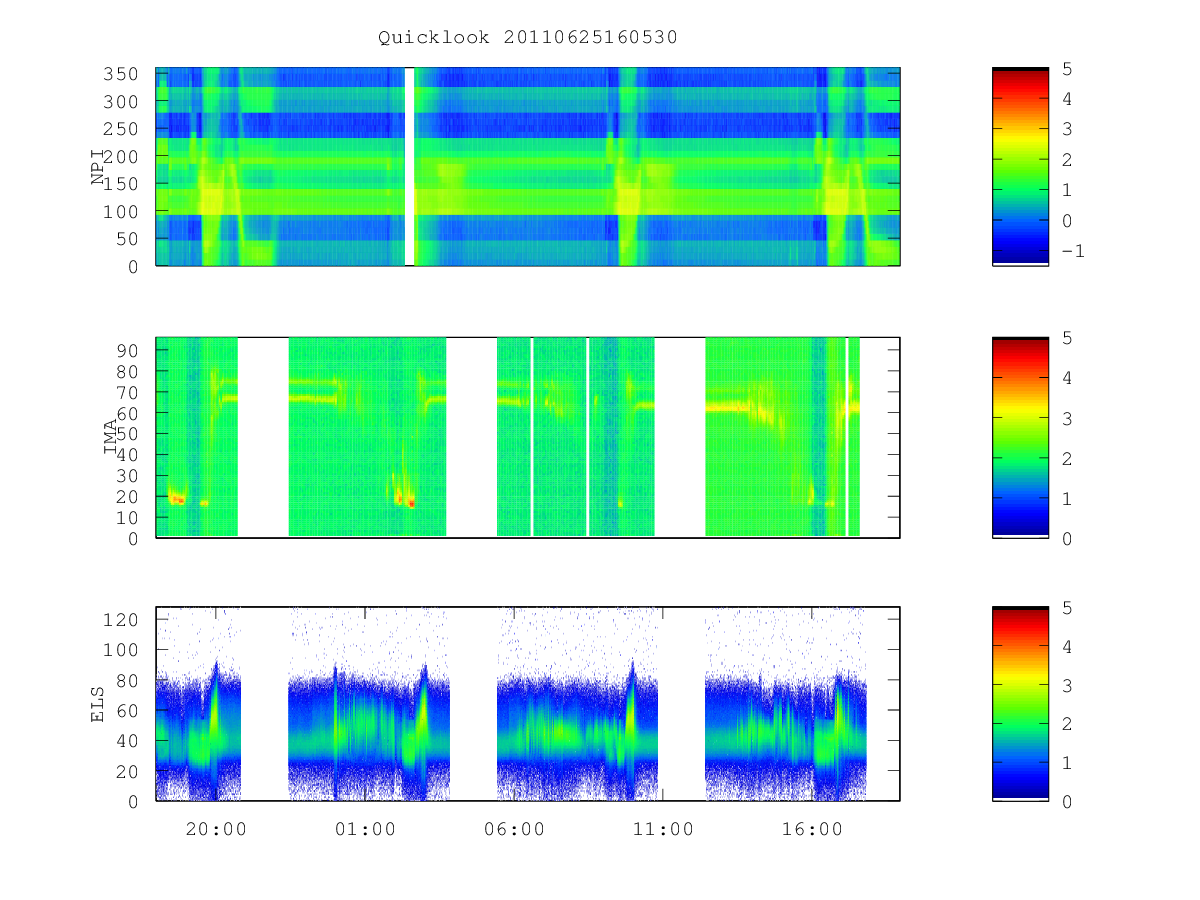Click the IMA spectrogram panel

point(528,438)
